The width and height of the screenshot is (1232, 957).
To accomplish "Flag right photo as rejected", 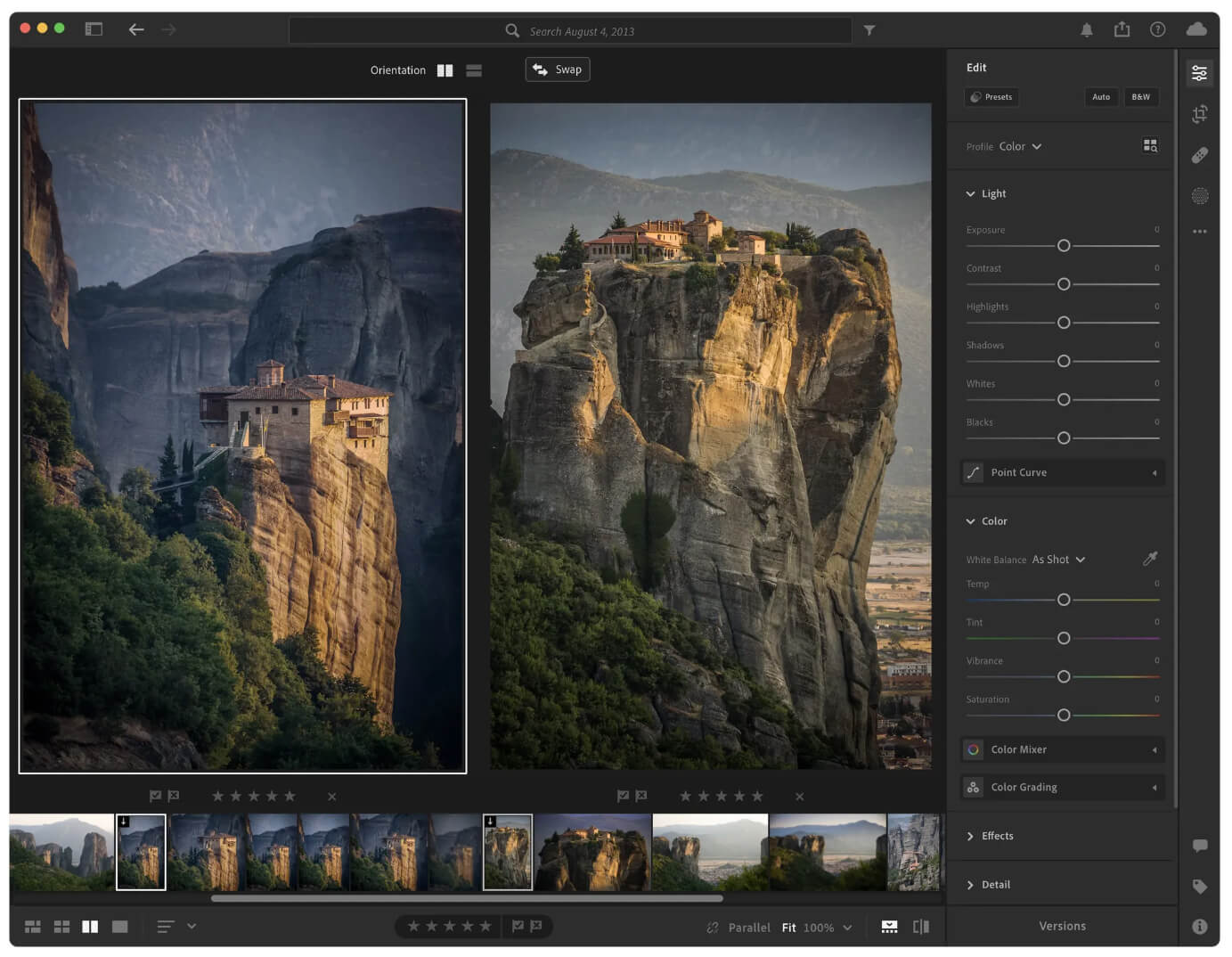I will (x=641, y=796).
